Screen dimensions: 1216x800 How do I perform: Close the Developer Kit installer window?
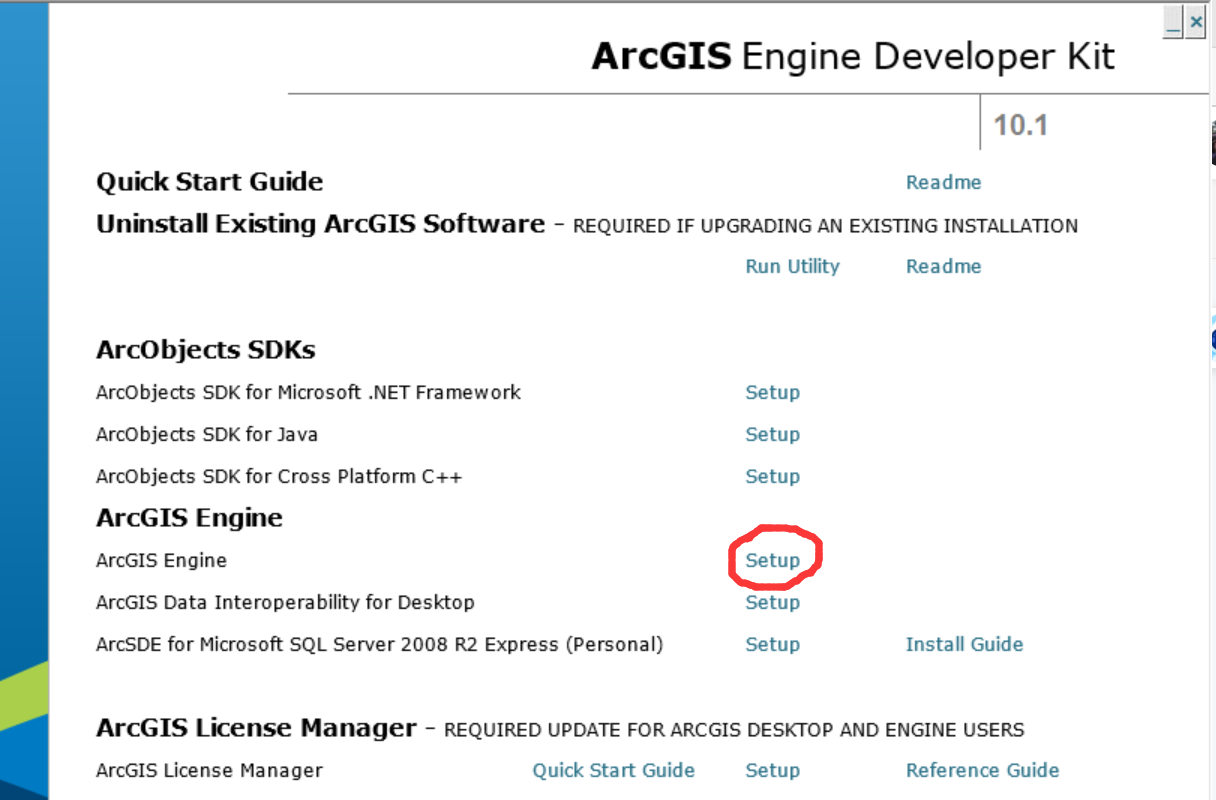click(x=1195, y=20)
